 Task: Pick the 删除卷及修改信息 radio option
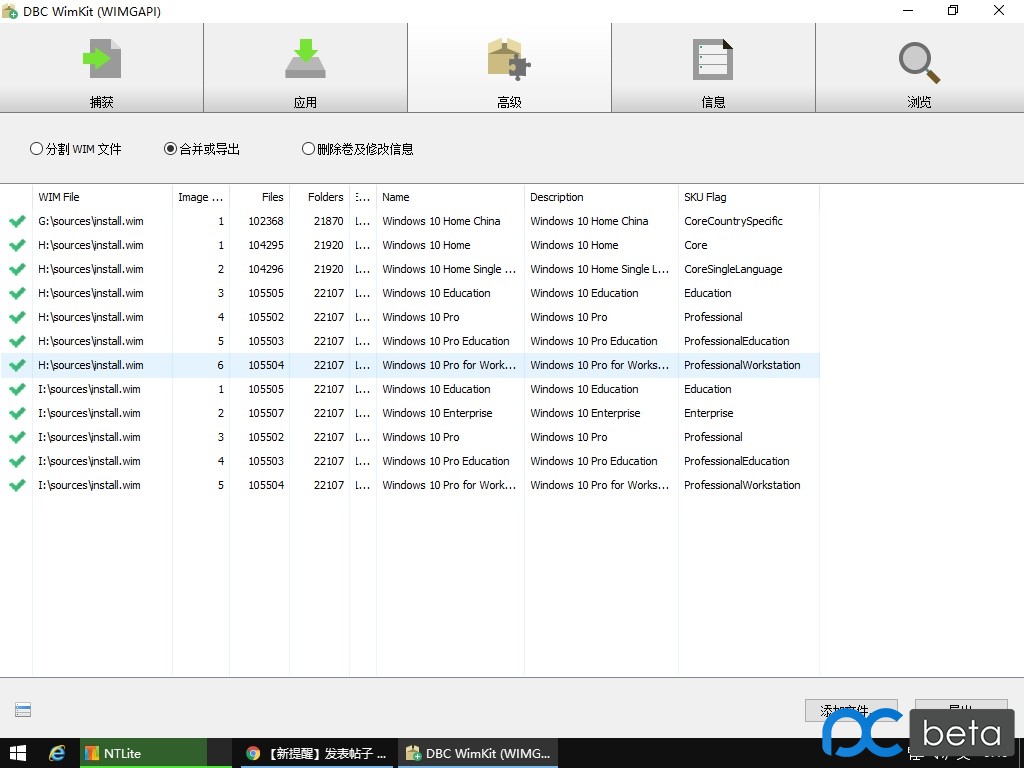tap(357, 149)
